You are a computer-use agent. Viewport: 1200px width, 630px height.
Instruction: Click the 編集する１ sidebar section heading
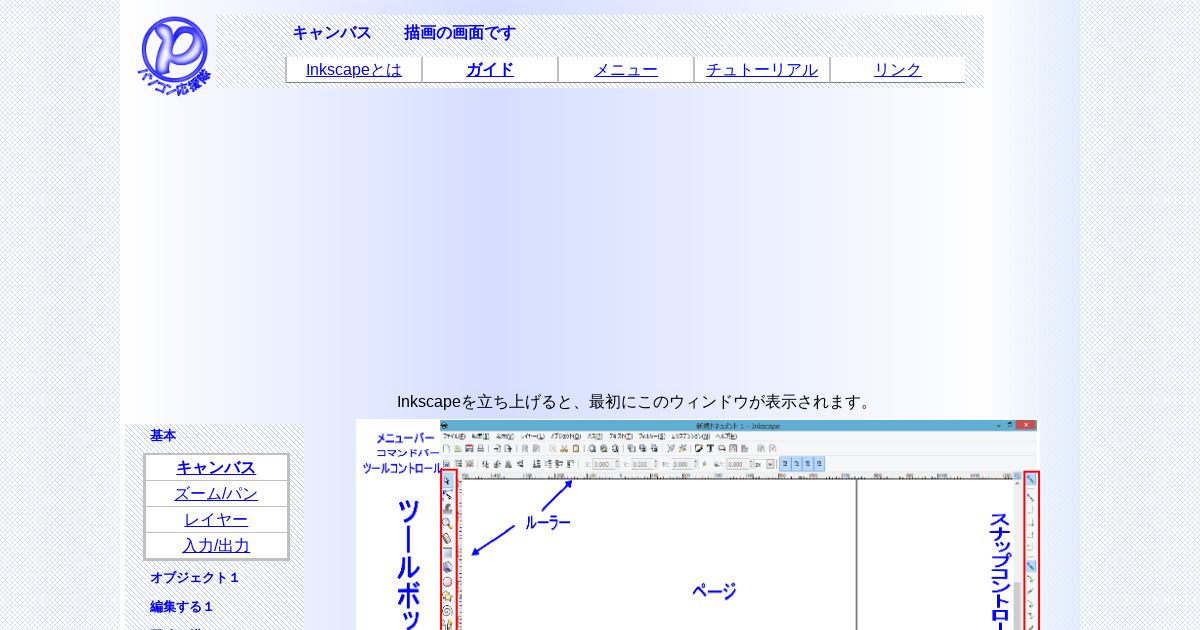[182, 607]
